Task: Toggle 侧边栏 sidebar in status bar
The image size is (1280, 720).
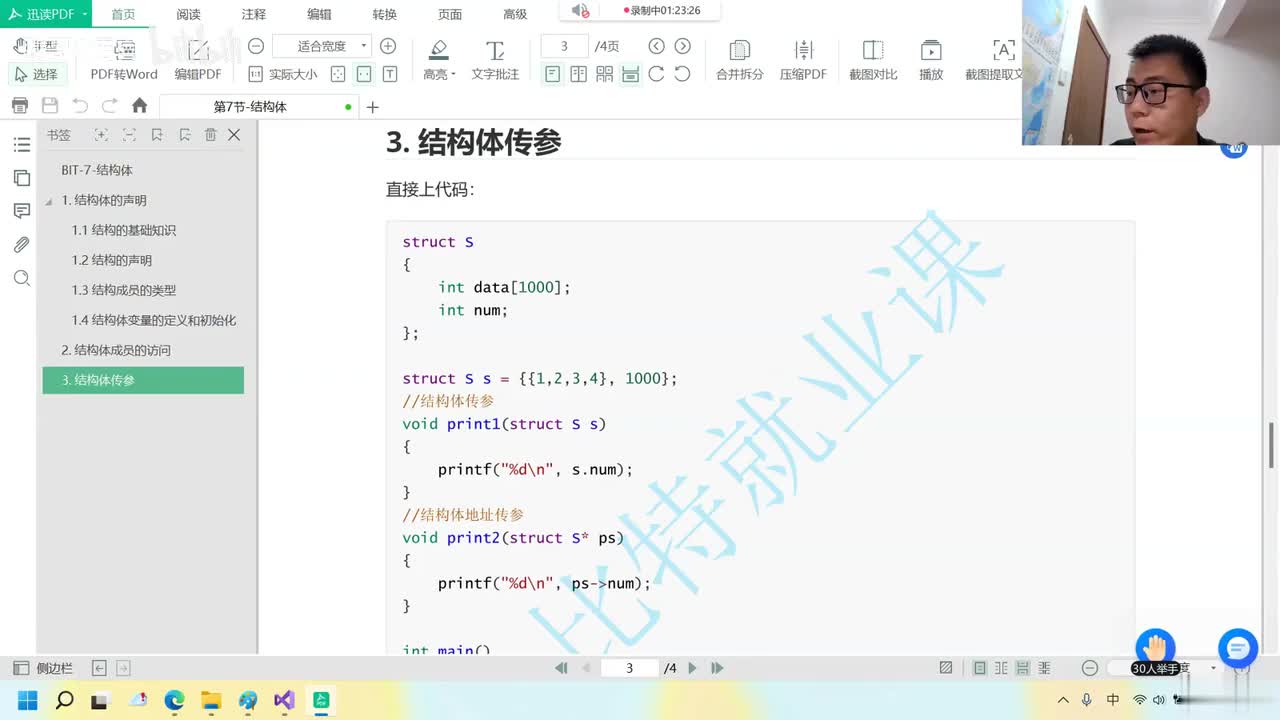Action: pos(43,668)
